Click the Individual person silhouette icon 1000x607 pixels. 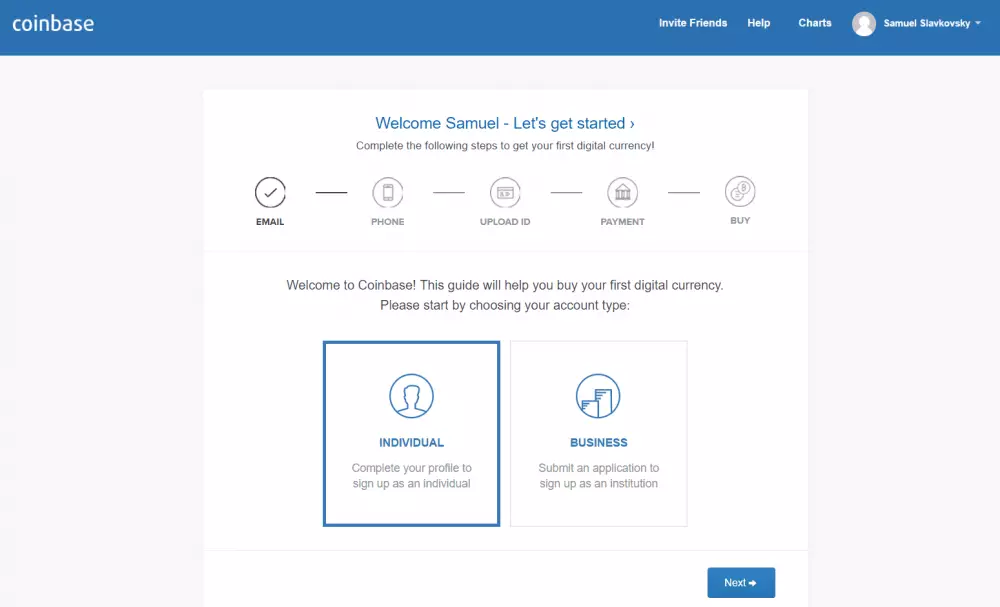pos(411,396)
